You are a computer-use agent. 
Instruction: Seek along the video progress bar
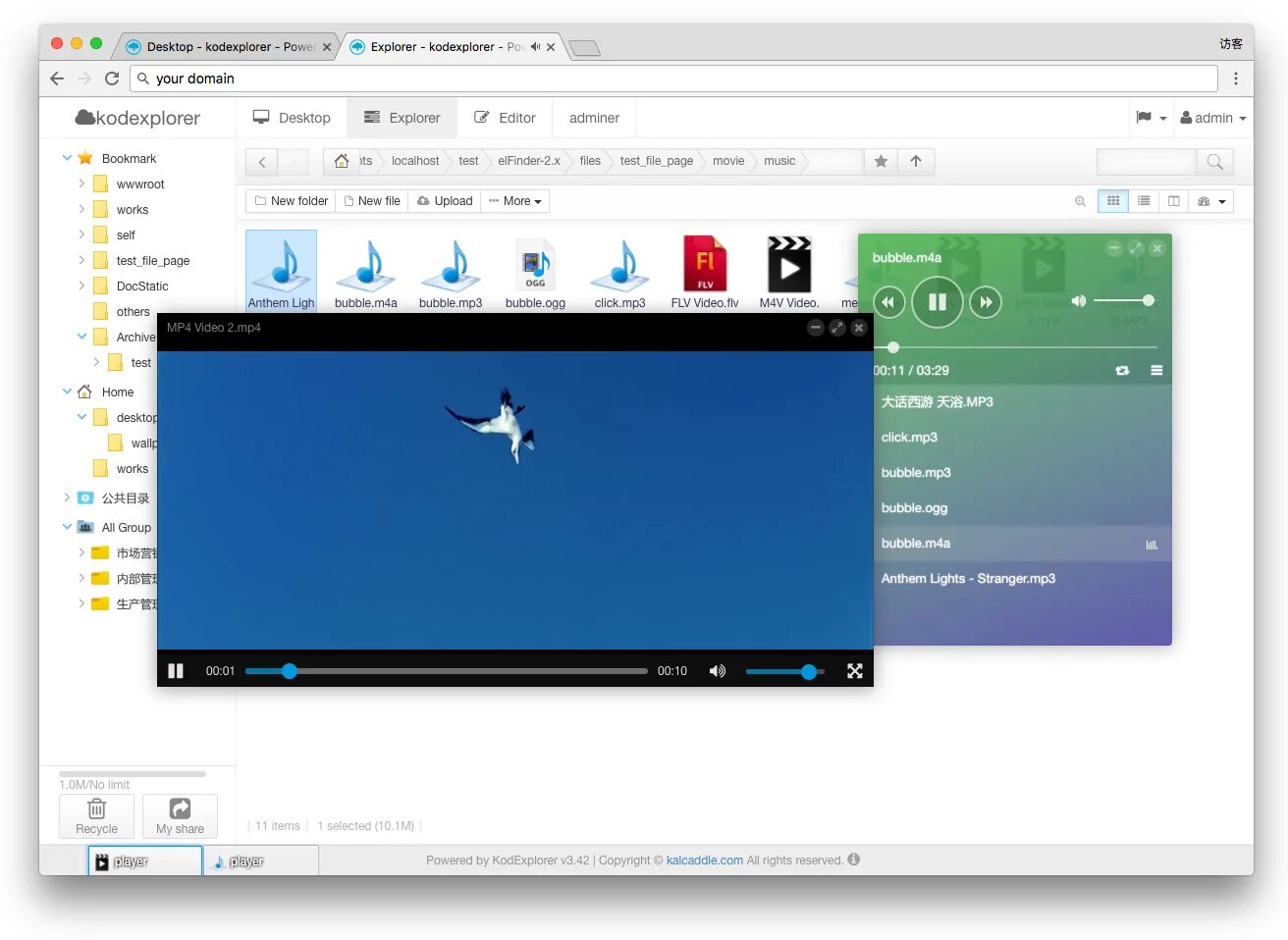click(x=446, y=671)
